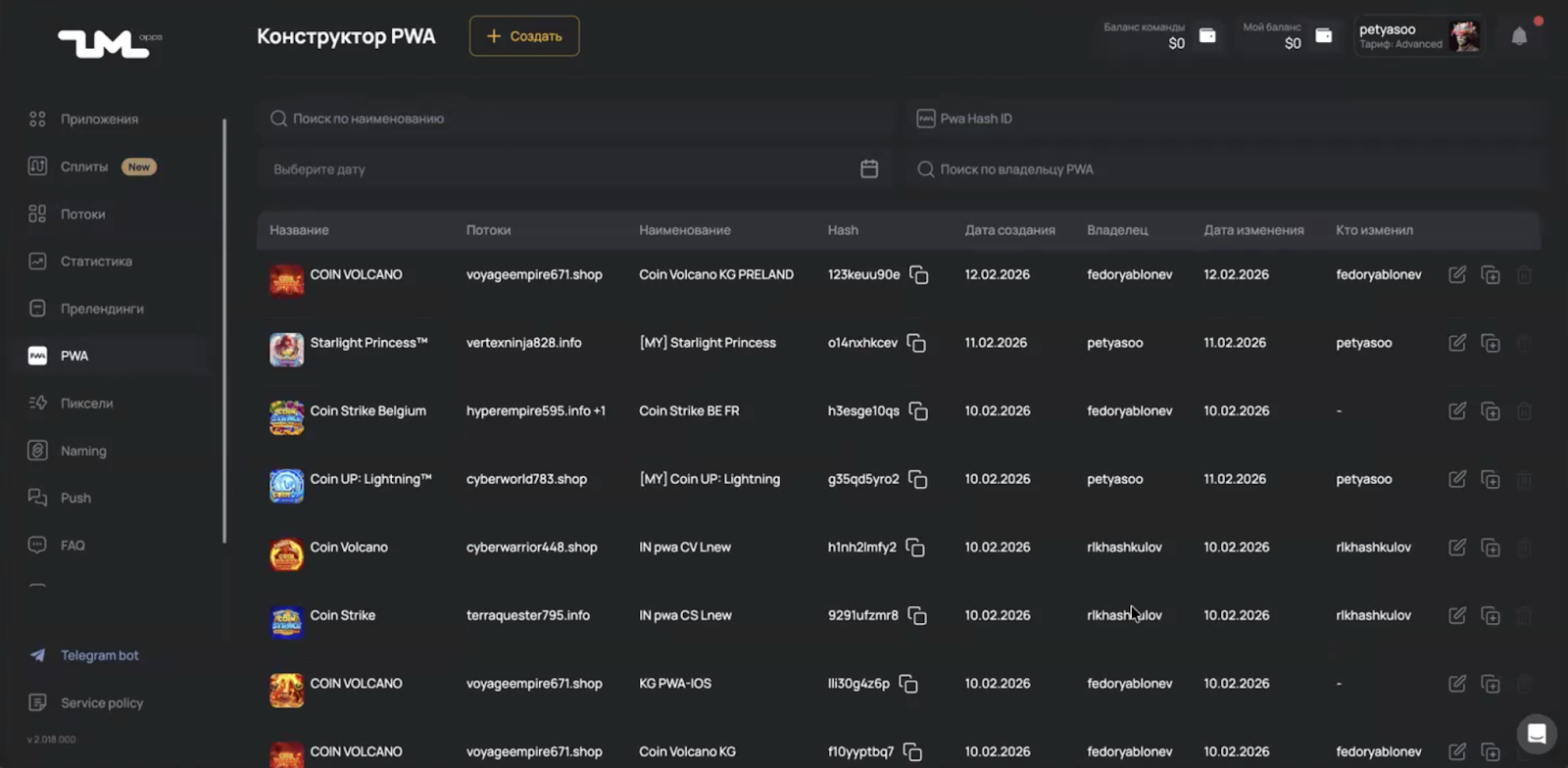
Task: Copy hash 123keuu90e to clipboard
Action: (x=918, y=275)
